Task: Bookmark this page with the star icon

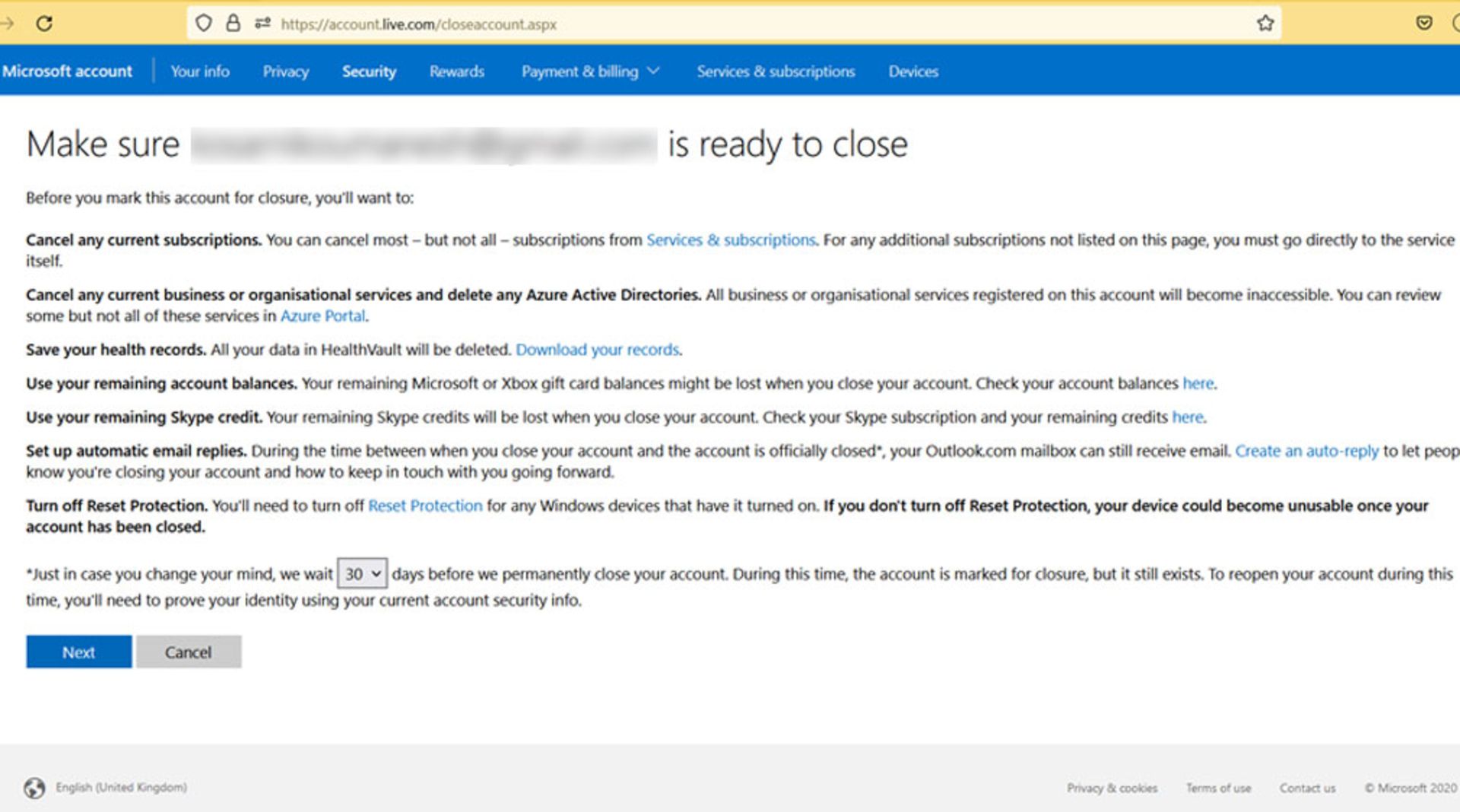Action: (1265, 24)
